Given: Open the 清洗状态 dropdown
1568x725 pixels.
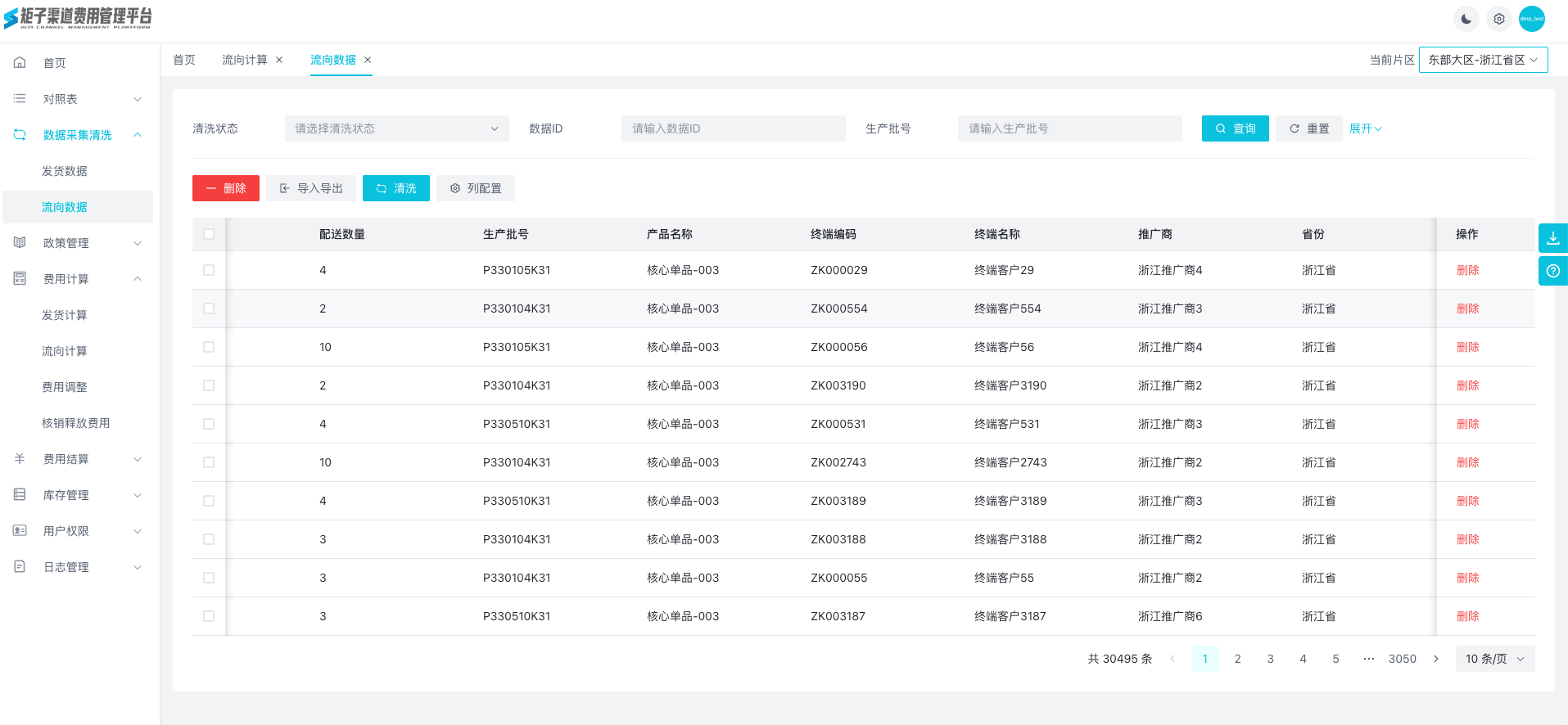Looking at the screenshot, I should click(x=396, y=128).
